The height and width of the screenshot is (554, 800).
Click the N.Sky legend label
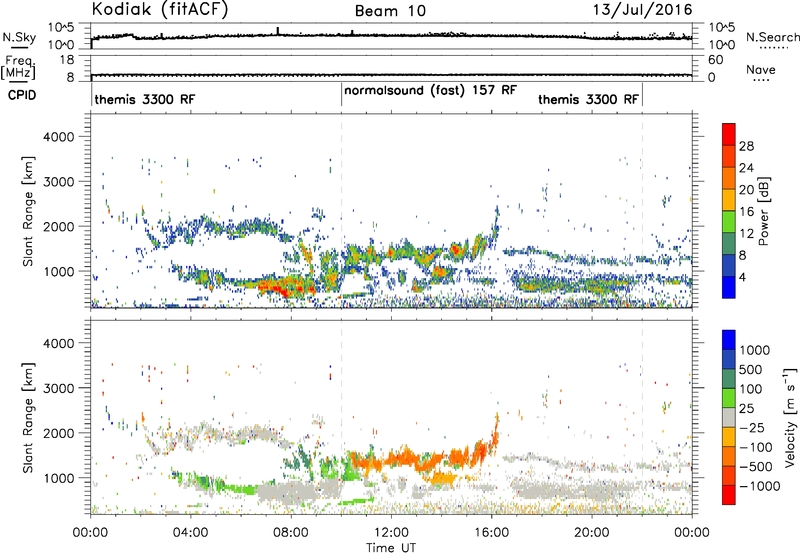pyautogui.click(x=19, y=37)
